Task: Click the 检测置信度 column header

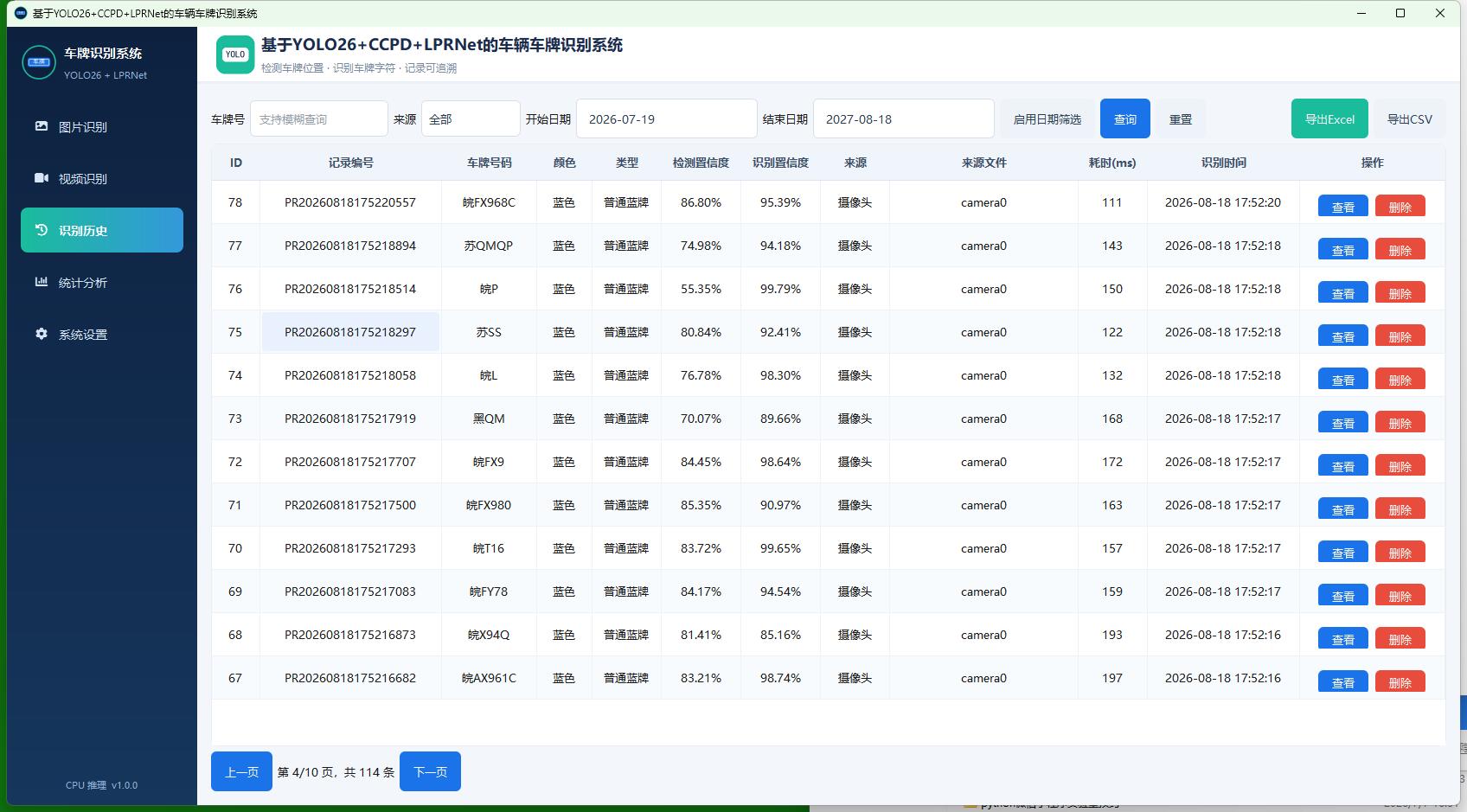Action: click(701, 163)
